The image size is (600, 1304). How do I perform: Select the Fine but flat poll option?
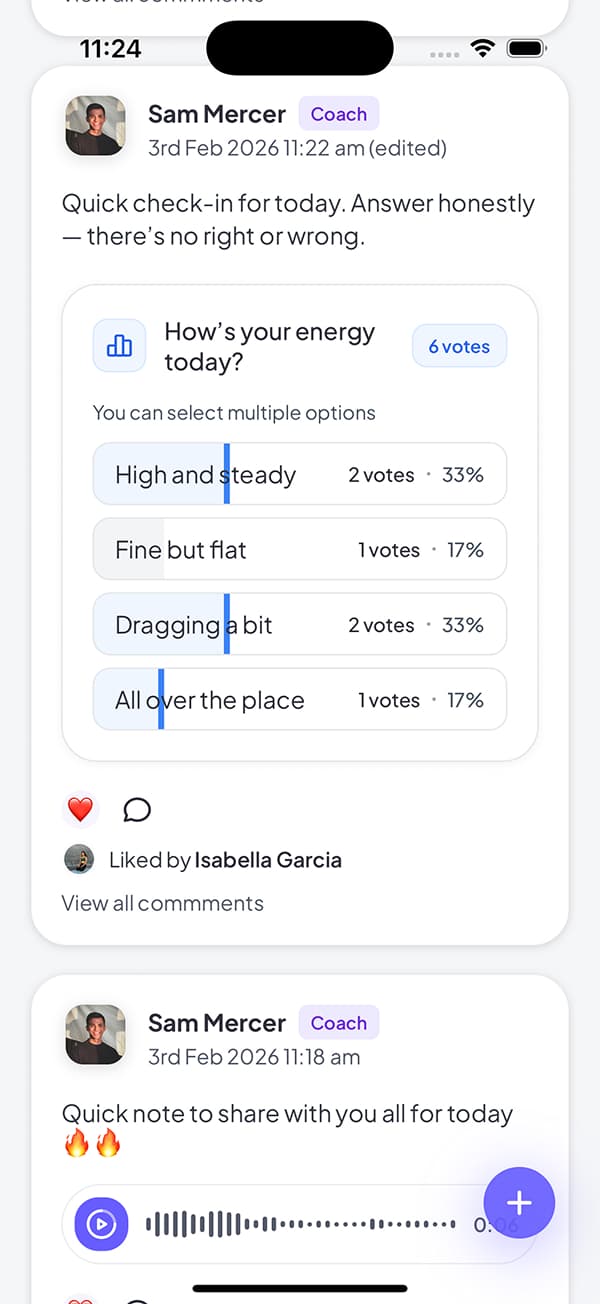point(299,549)
